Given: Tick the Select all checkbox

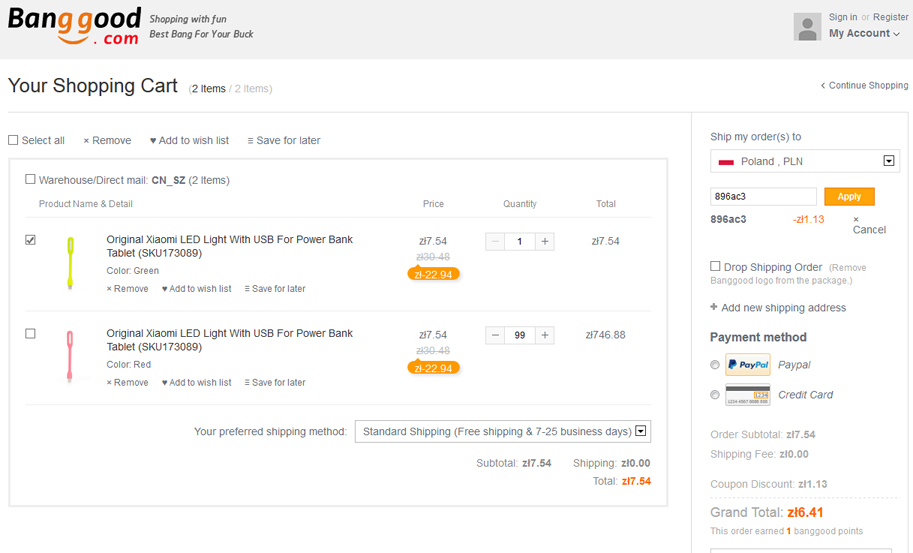Looking at the screenshot, I should 13,140.
